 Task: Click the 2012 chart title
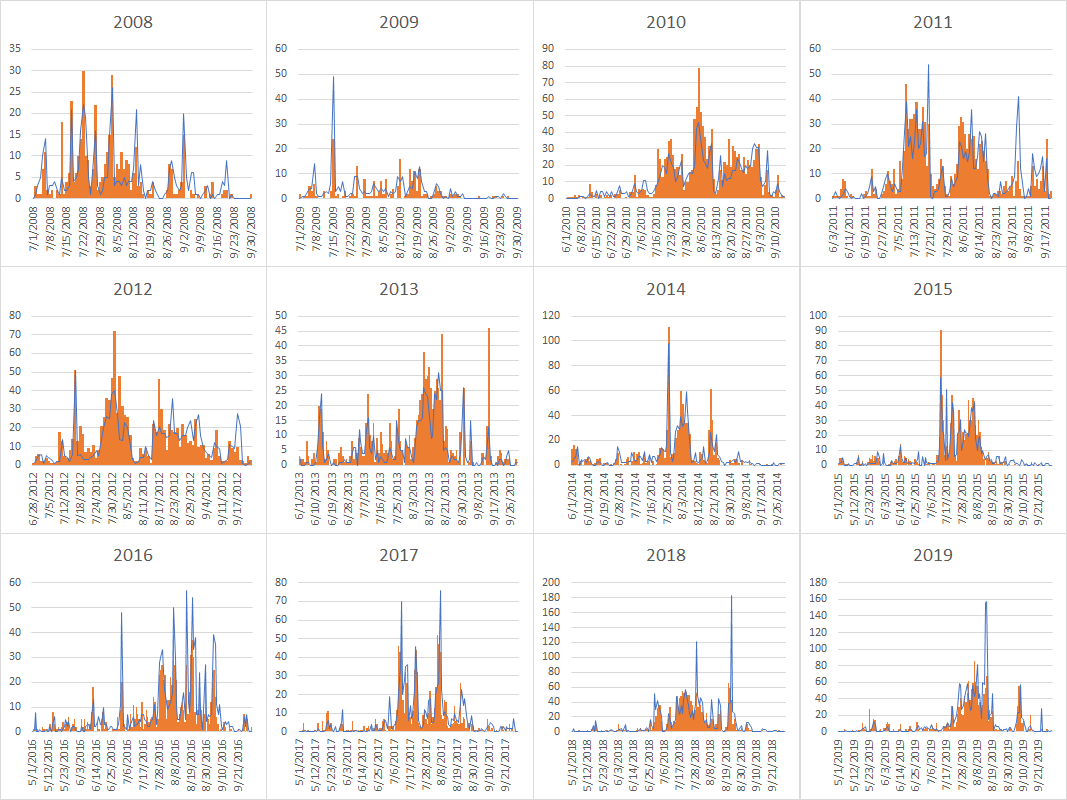[x=133, y=289]
